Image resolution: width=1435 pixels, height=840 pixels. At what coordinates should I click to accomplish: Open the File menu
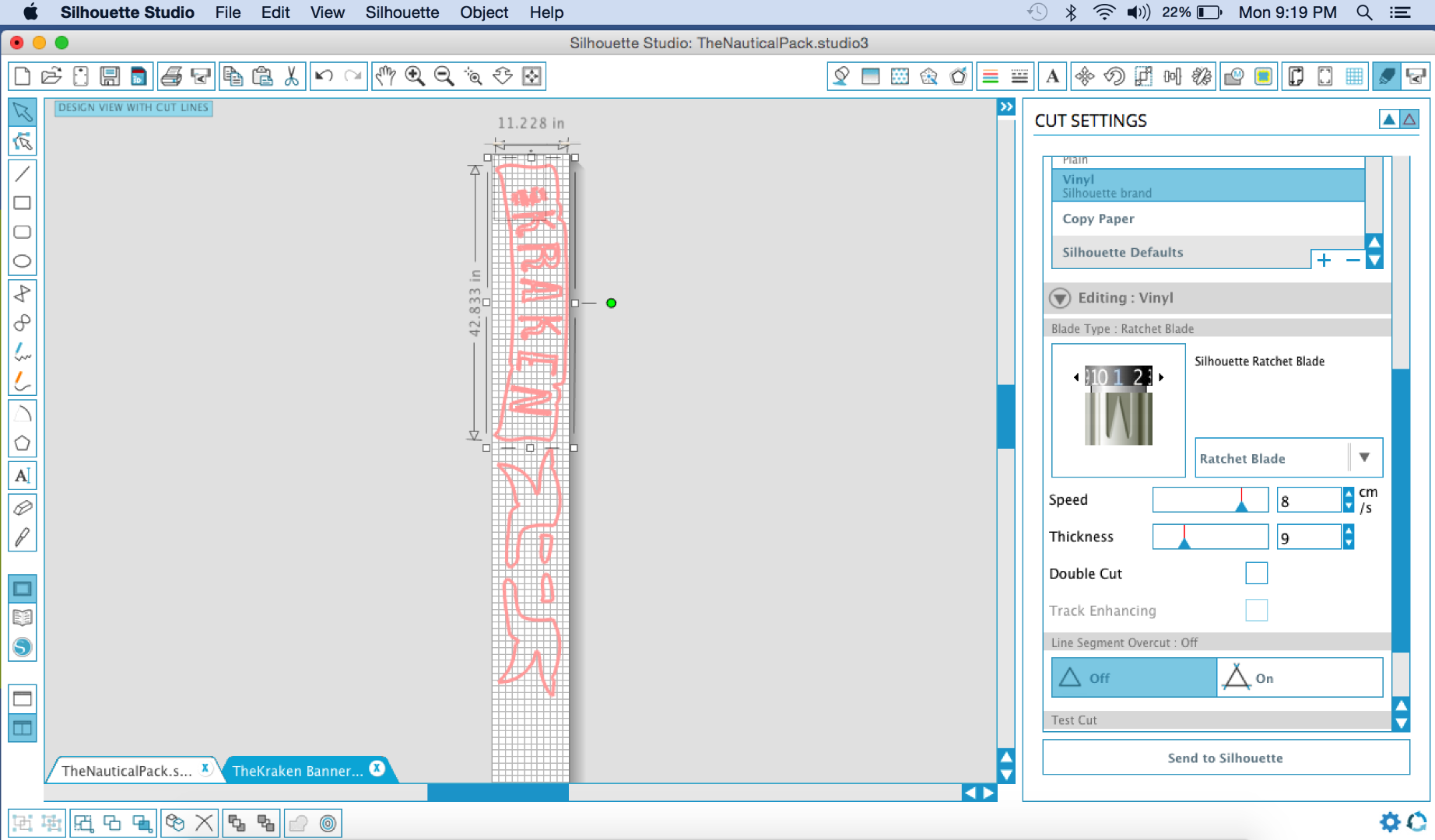click(227, 12)
